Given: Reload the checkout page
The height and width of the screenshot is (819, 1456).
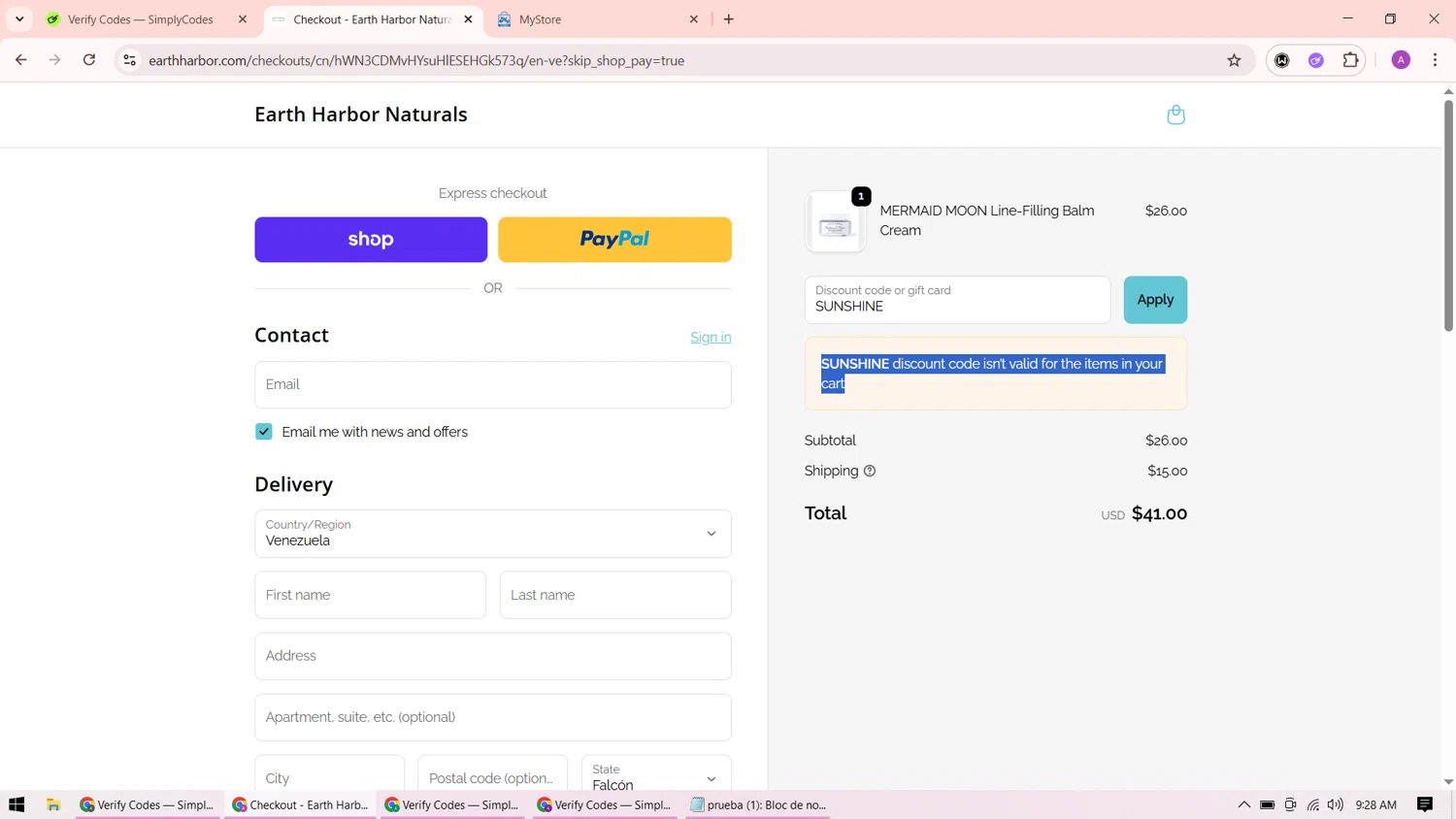Looking at the screenshot, I should [x=89, y=60].
